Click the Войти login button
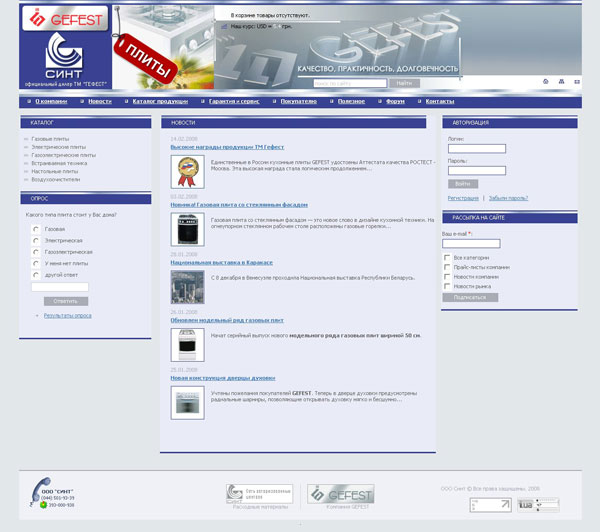 click(x=463, y=184)
